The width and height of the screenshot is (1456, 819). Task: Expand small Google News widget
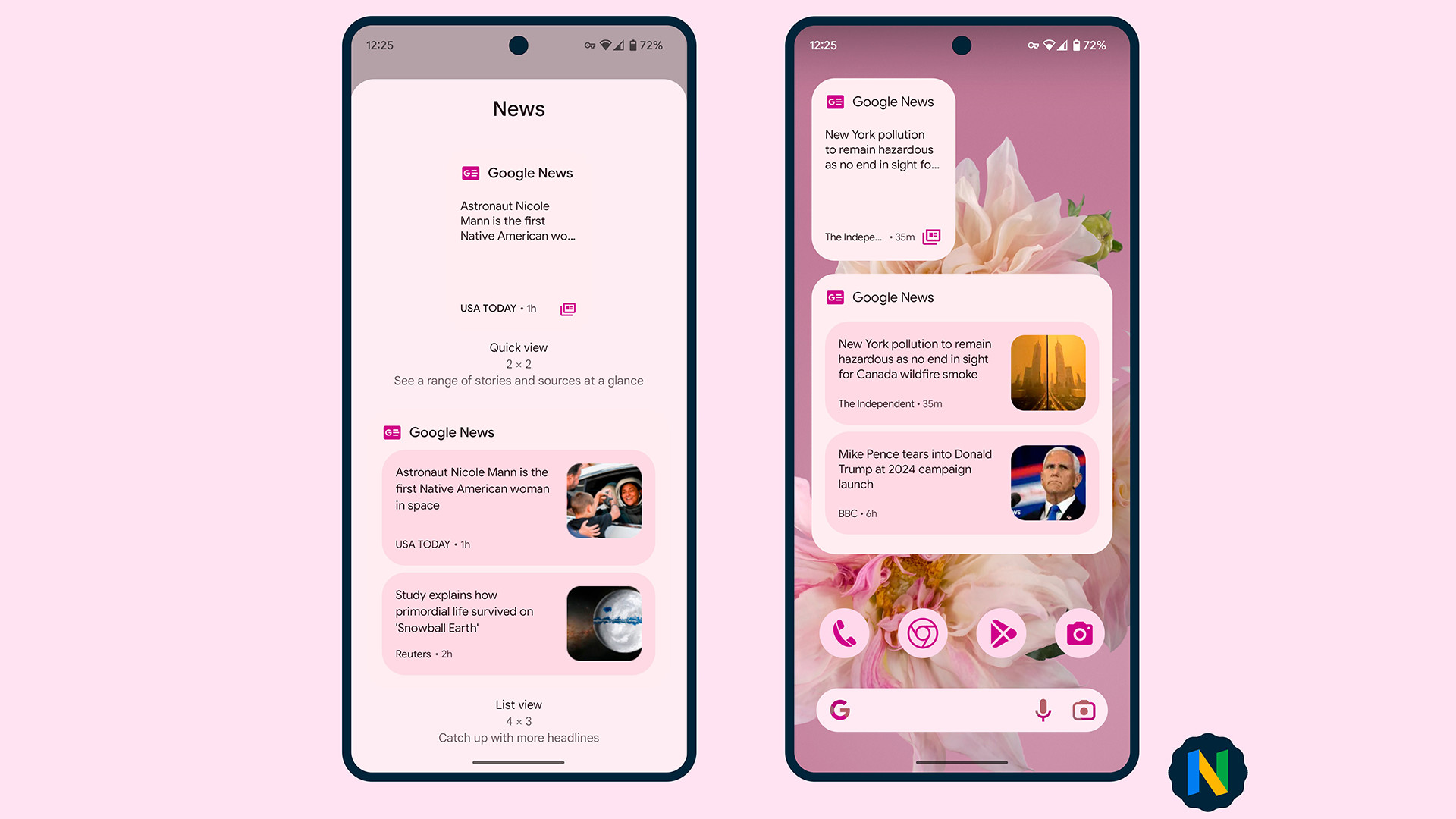(x=929, y=237)
